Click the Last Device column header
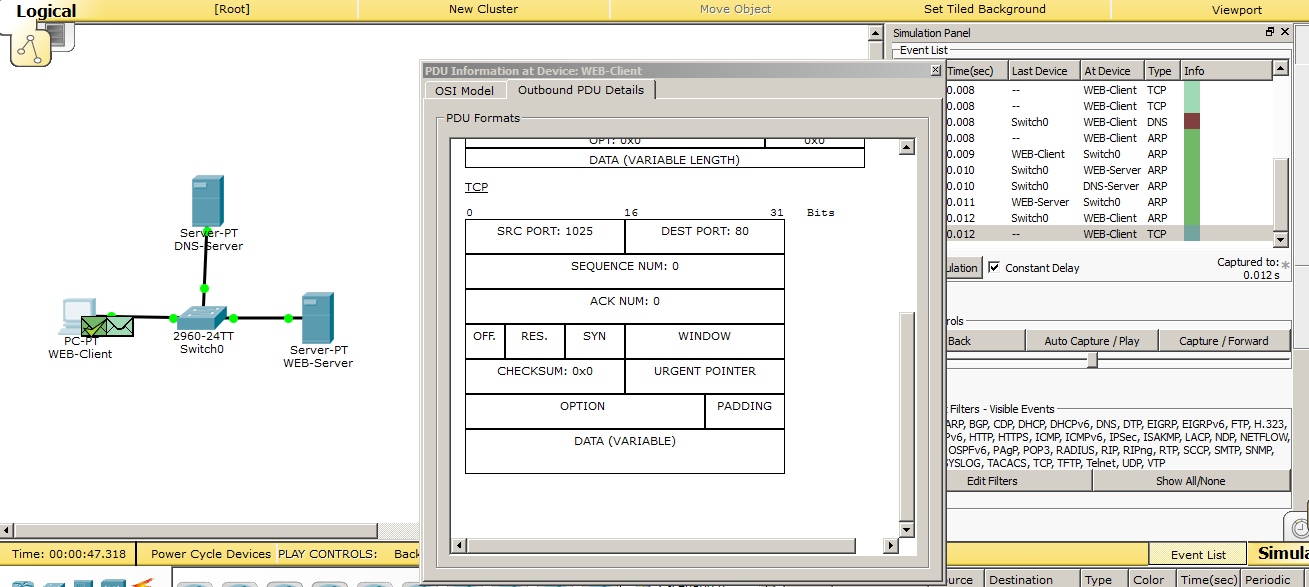Viewport: 1309px width, 587px height. (x=1044, y=71)
